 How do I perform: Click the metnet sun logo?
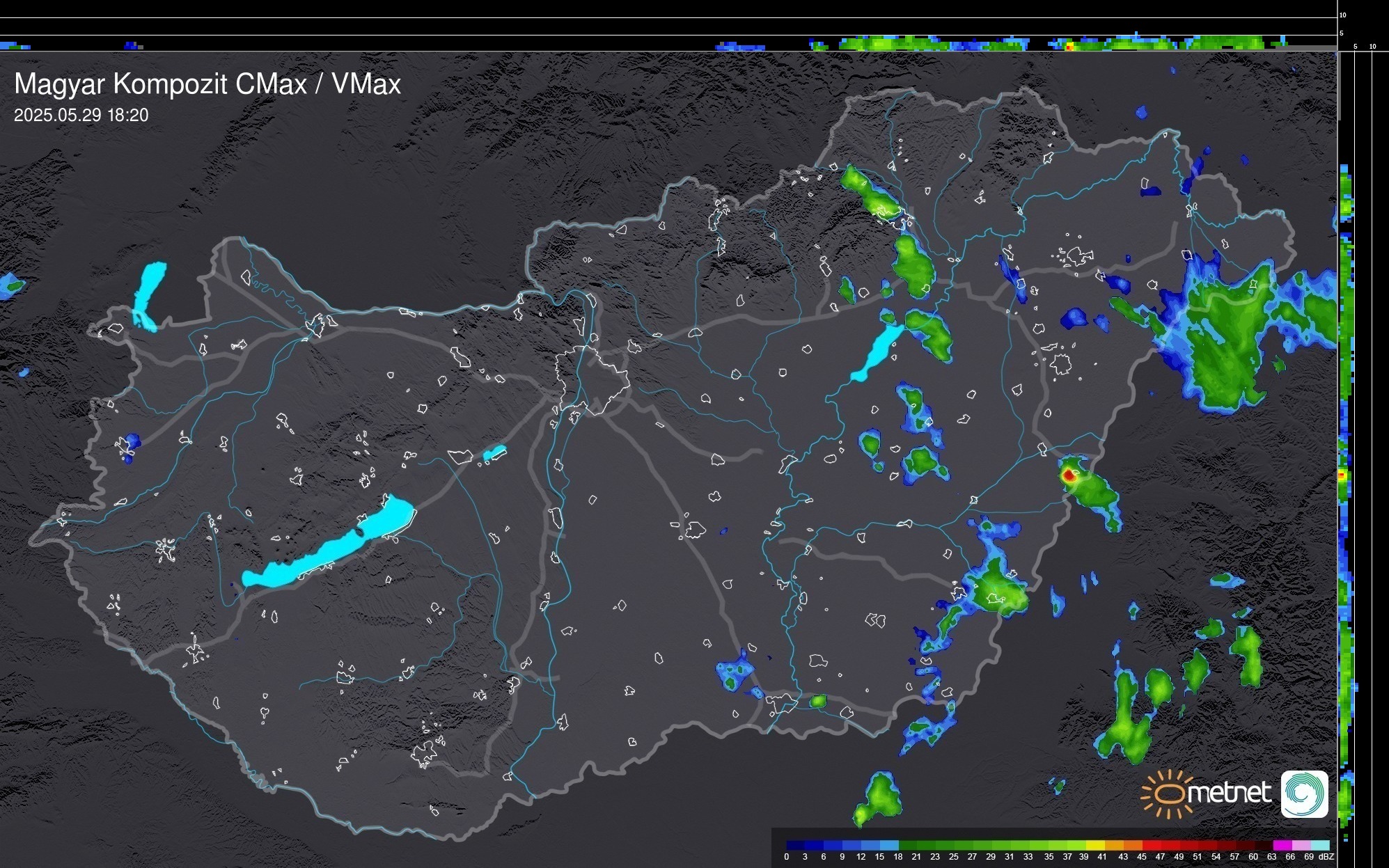pyautogui.click(x=1167, y=794)
